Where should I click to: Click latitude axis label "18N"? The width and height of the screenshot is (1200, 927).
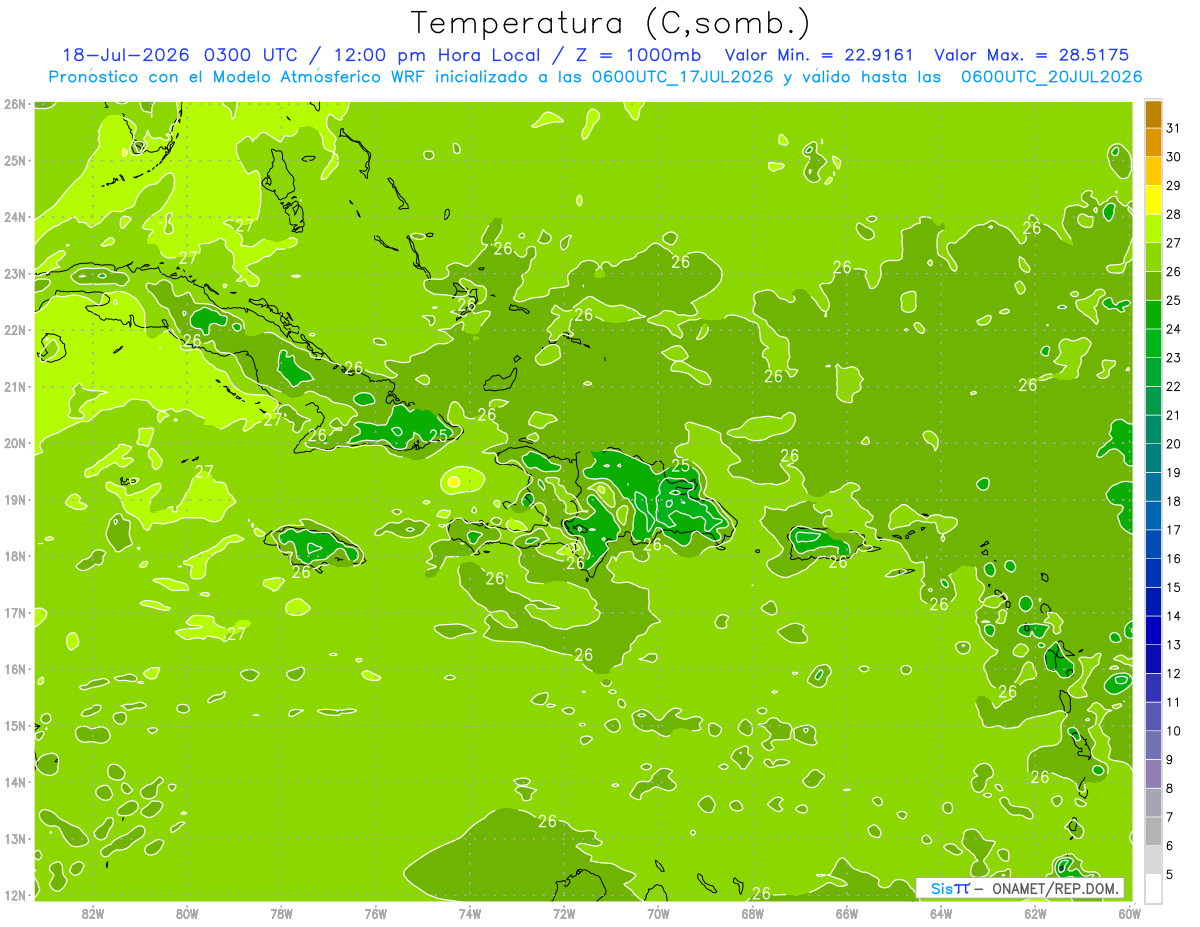coord(14,556)
